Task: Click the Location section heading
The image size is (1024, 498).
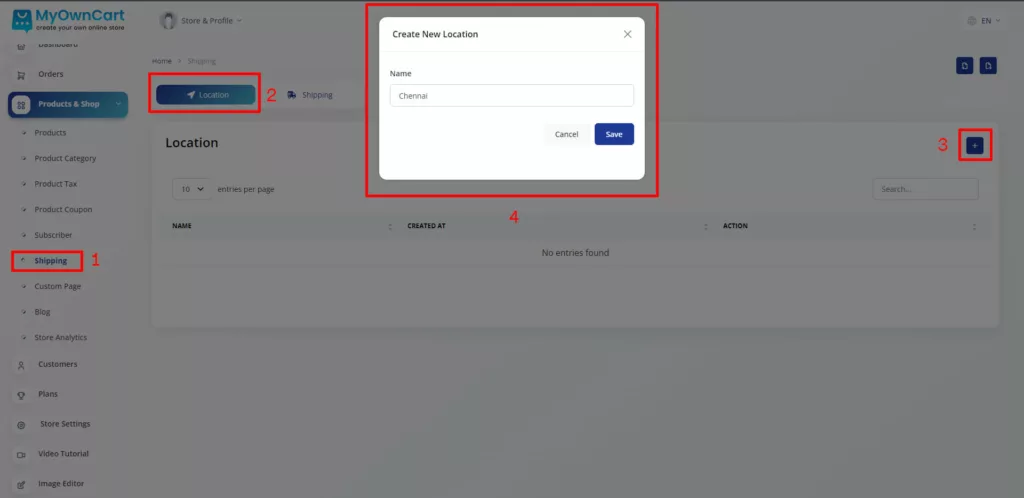Action: pos(192,143)
